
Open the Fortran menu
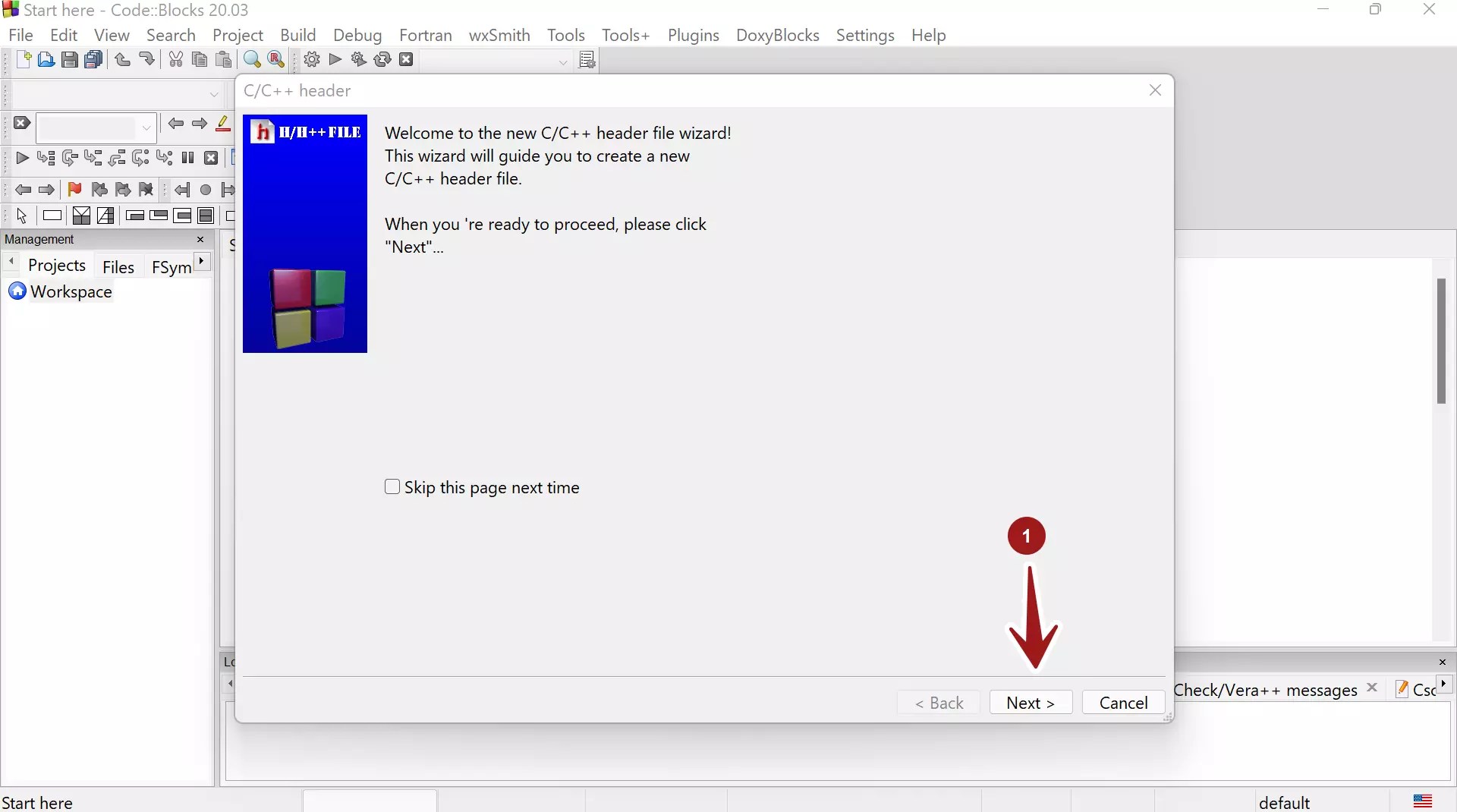pyautogui.click(x=426, y=35)
